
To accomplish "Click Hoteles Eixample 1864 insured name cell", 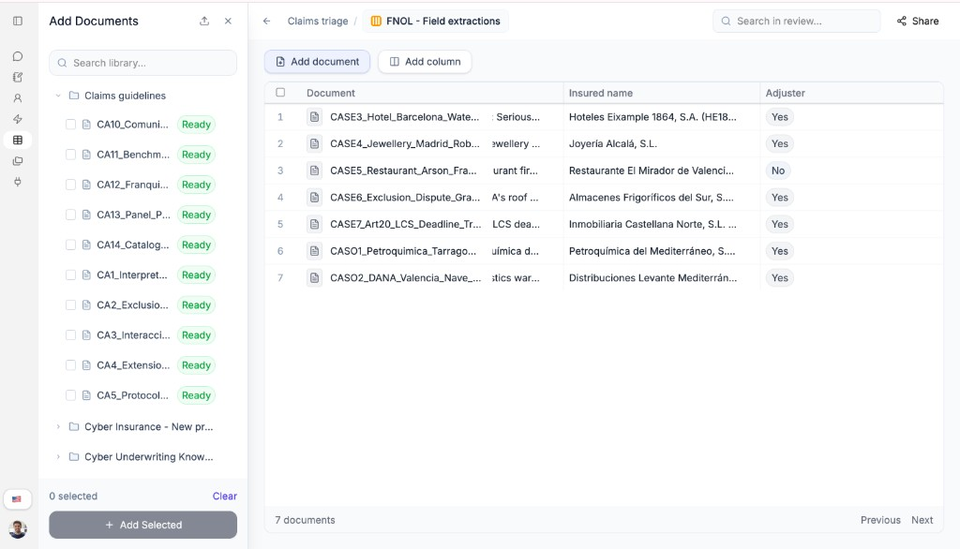I will tap(653, 117).
